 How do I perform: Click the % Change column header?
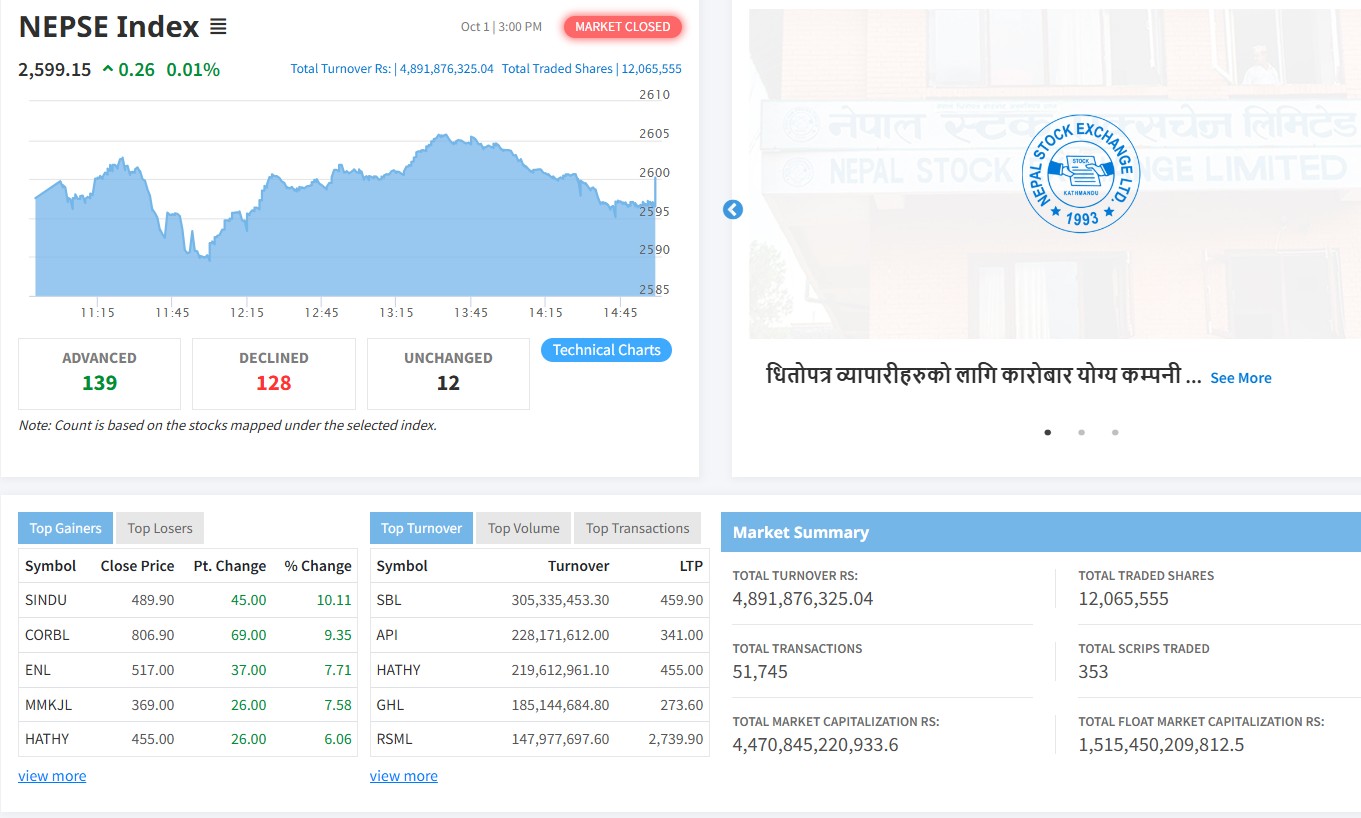click(318, 566)
